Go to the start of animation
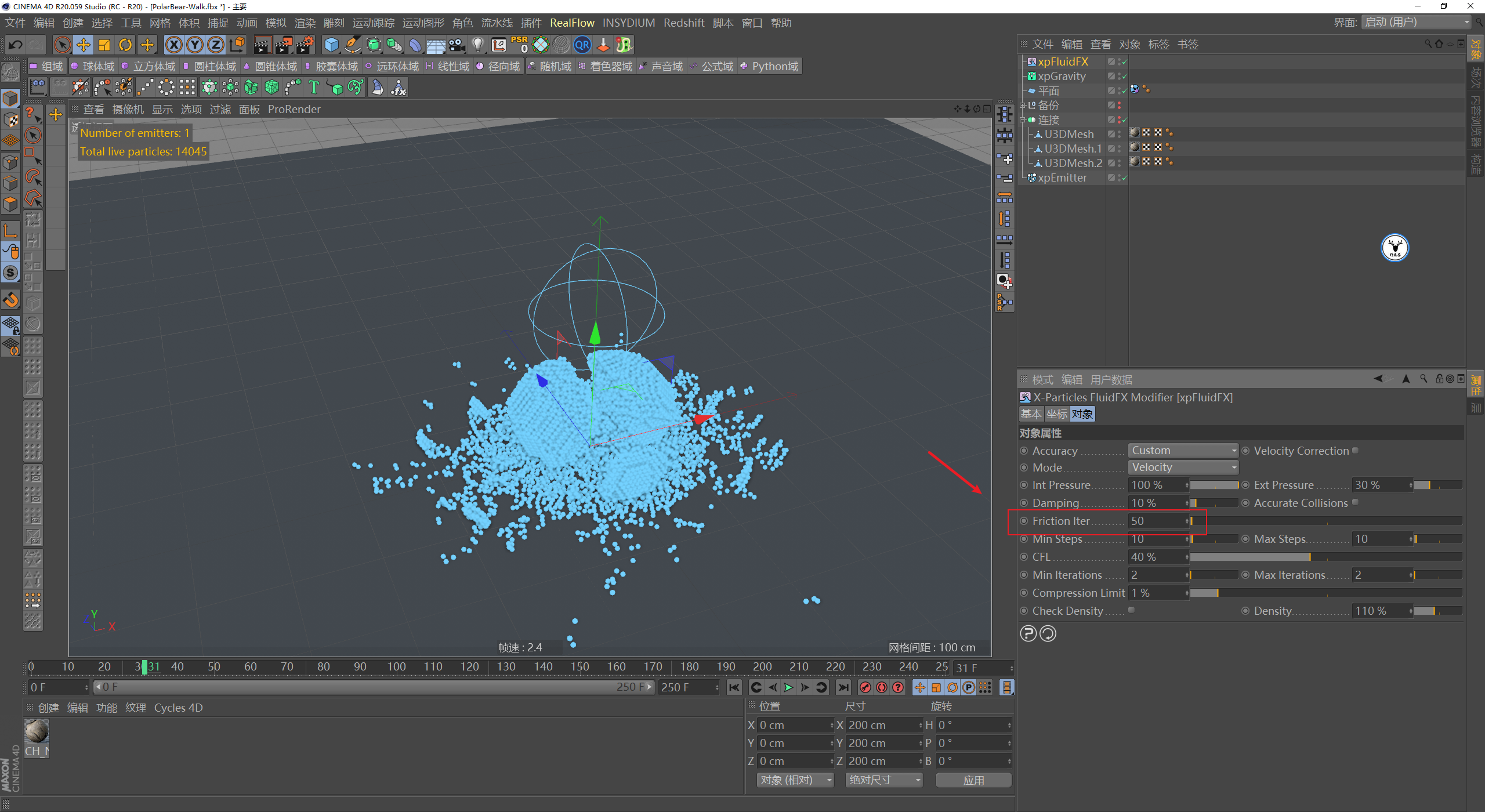Screen dimensions: 1485x812 [734, 687]
